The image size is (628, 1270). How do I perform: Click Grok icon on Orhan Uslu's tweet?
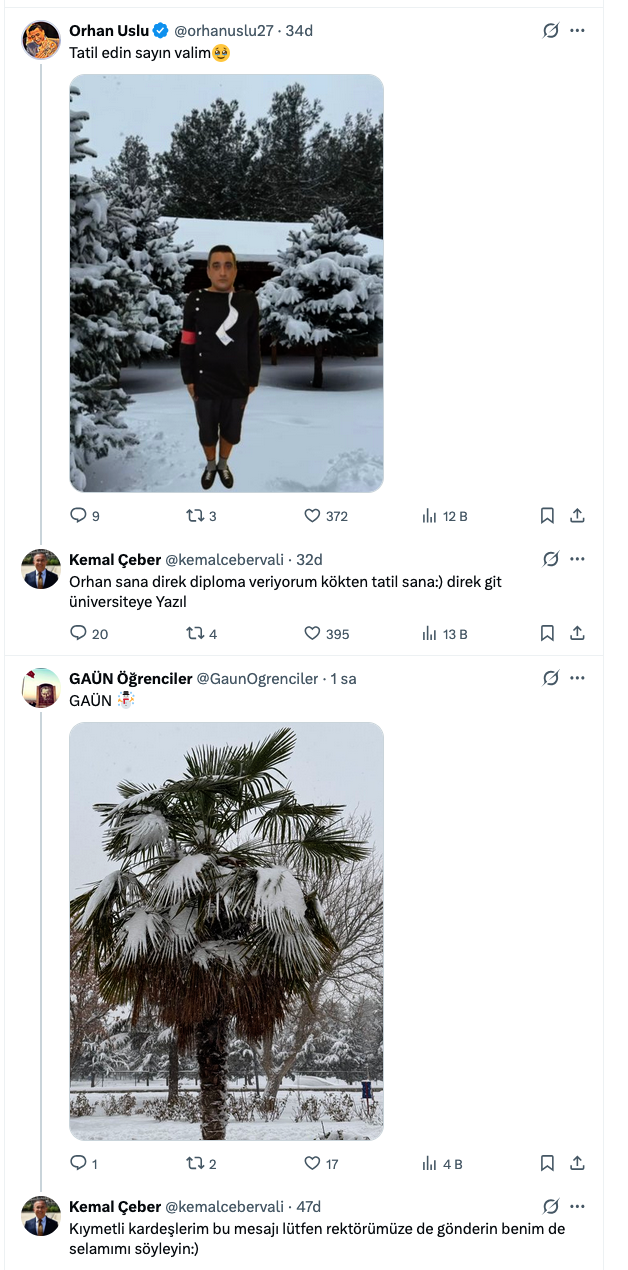(550, 31)
